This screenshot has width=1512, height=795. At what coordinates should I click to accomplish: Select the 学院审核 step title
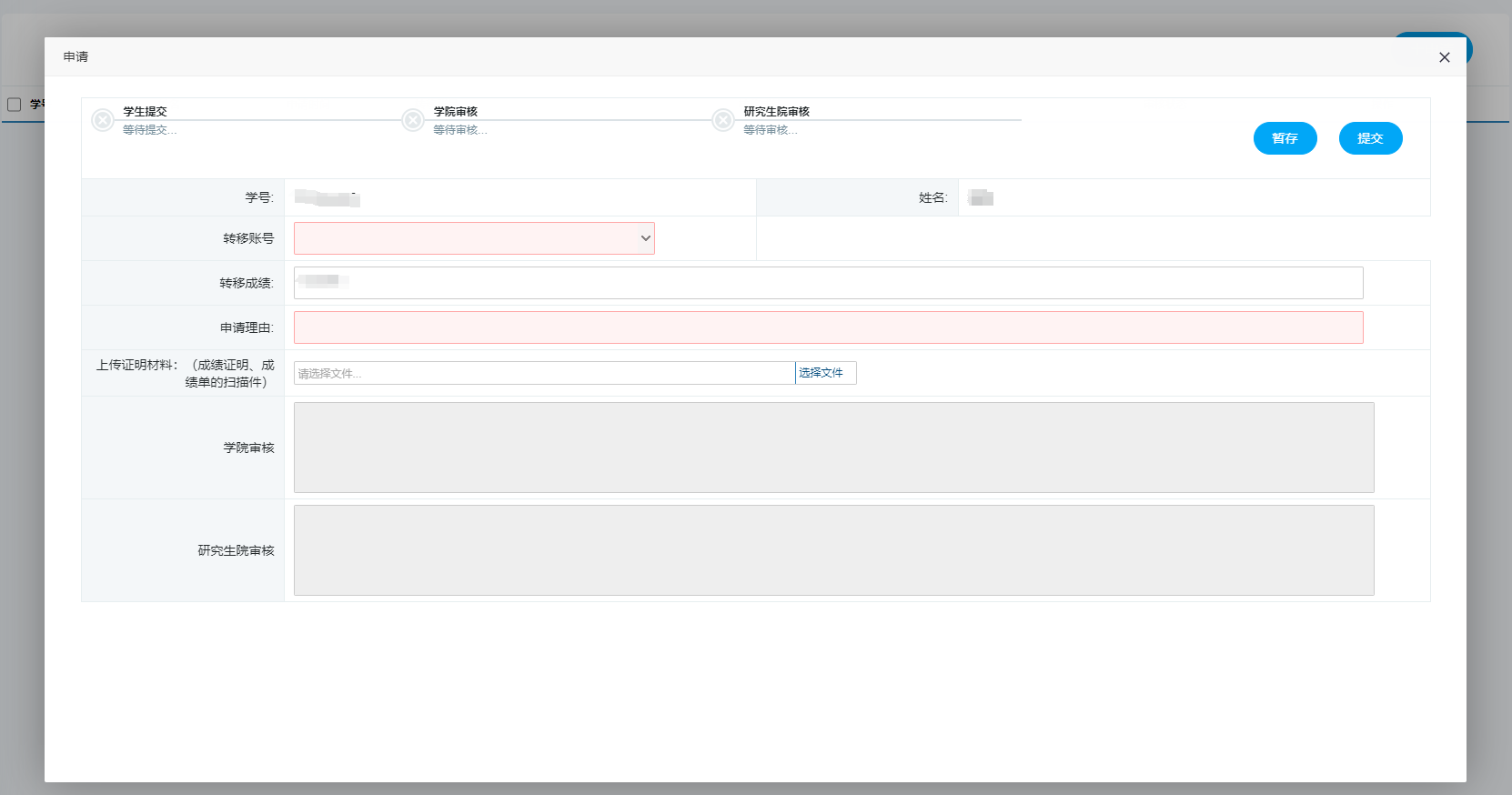tap(456, 111)
